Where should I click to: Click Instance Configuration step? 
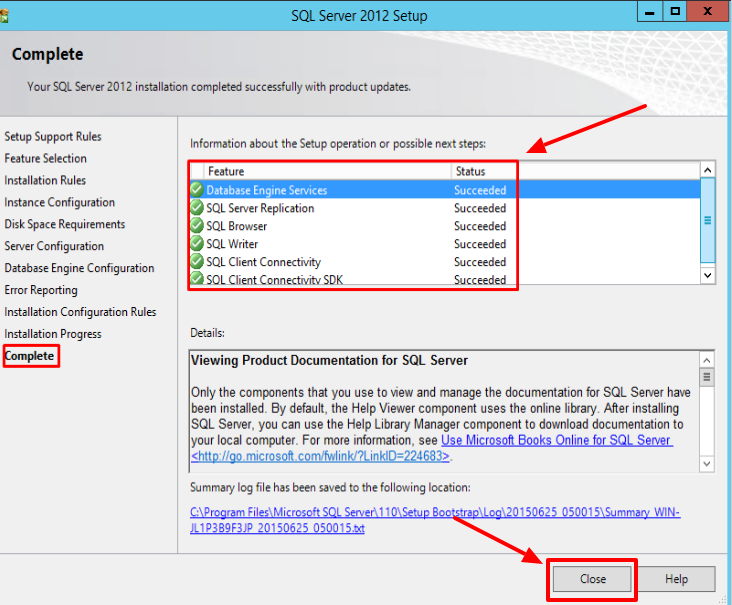coord(59,202)
